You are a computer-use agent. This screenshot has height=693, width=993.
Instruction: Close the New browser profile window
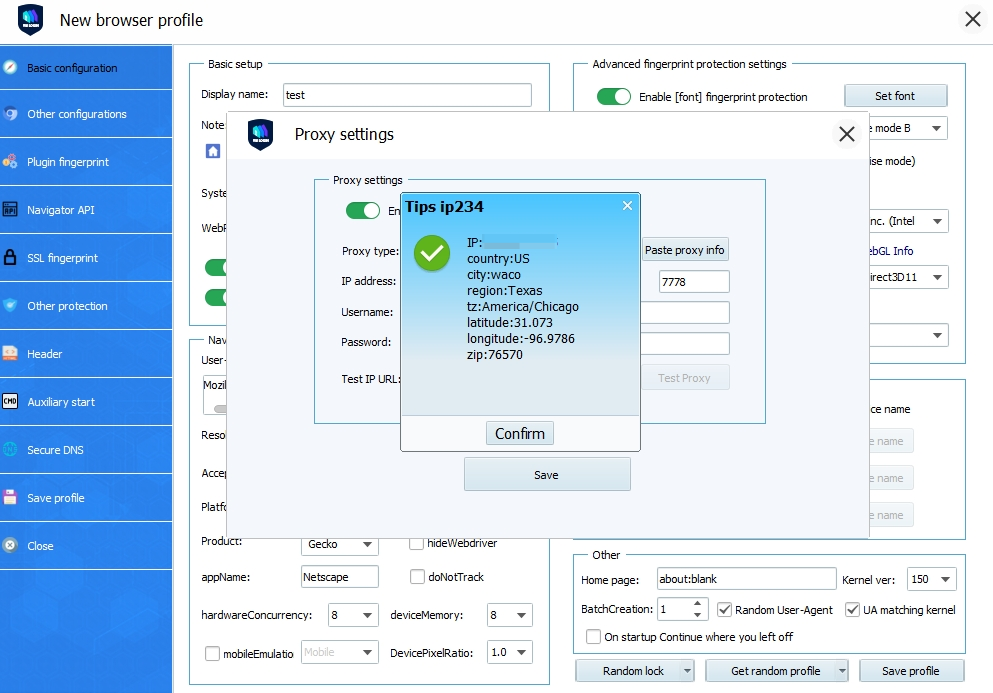[x=973, y=19]
